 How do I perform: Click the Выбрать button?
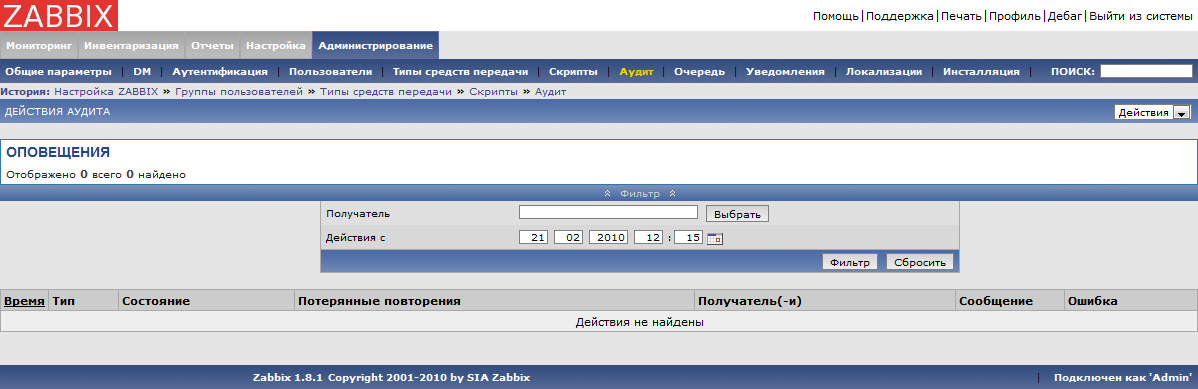click(737, 214)
